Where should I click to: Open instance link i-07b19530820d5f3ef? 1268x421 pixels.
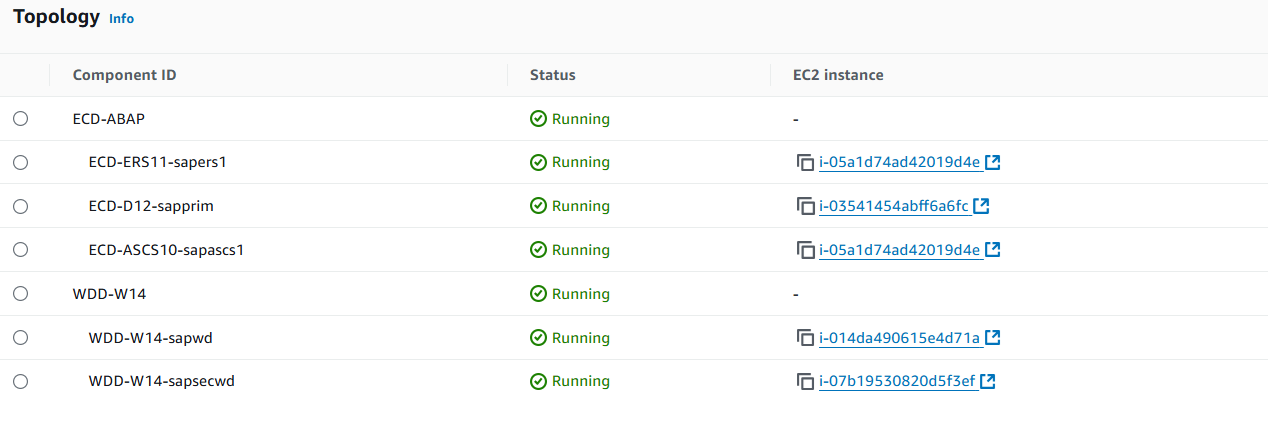[x=897, y=381]
